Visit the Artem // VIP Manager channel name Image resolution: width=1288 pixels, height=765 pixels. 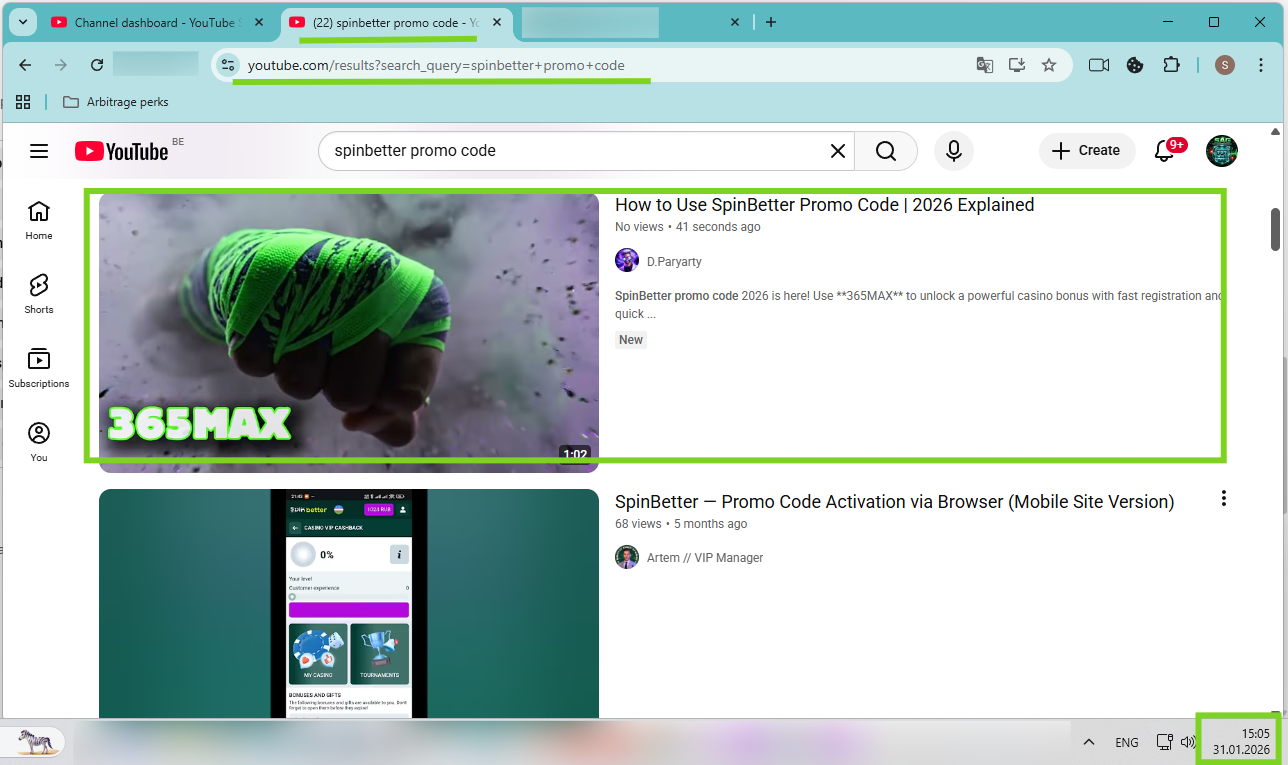click(705, 558)
